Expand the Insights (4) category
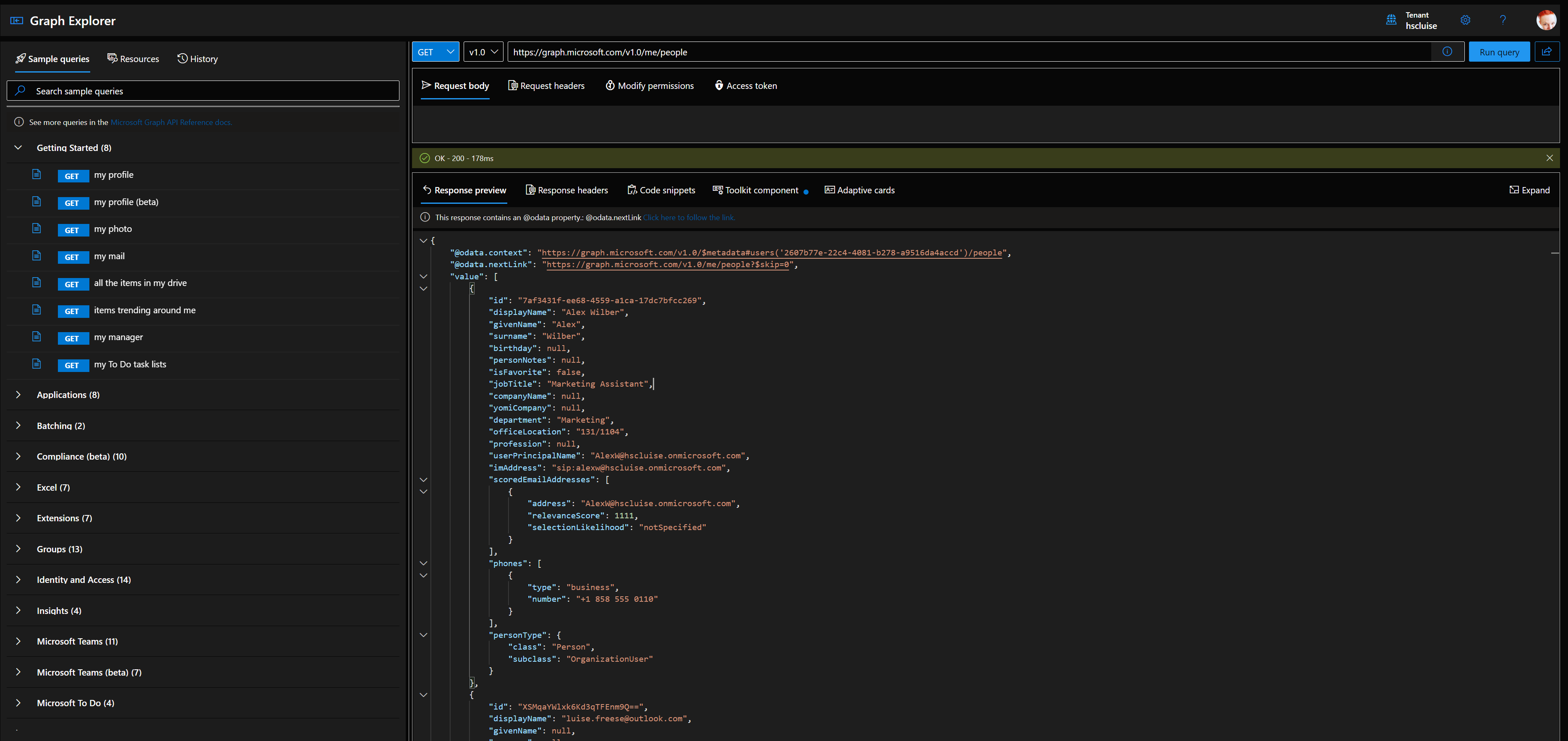The width and height of the screenshot is (1568, 741). [x=18, y=611]
